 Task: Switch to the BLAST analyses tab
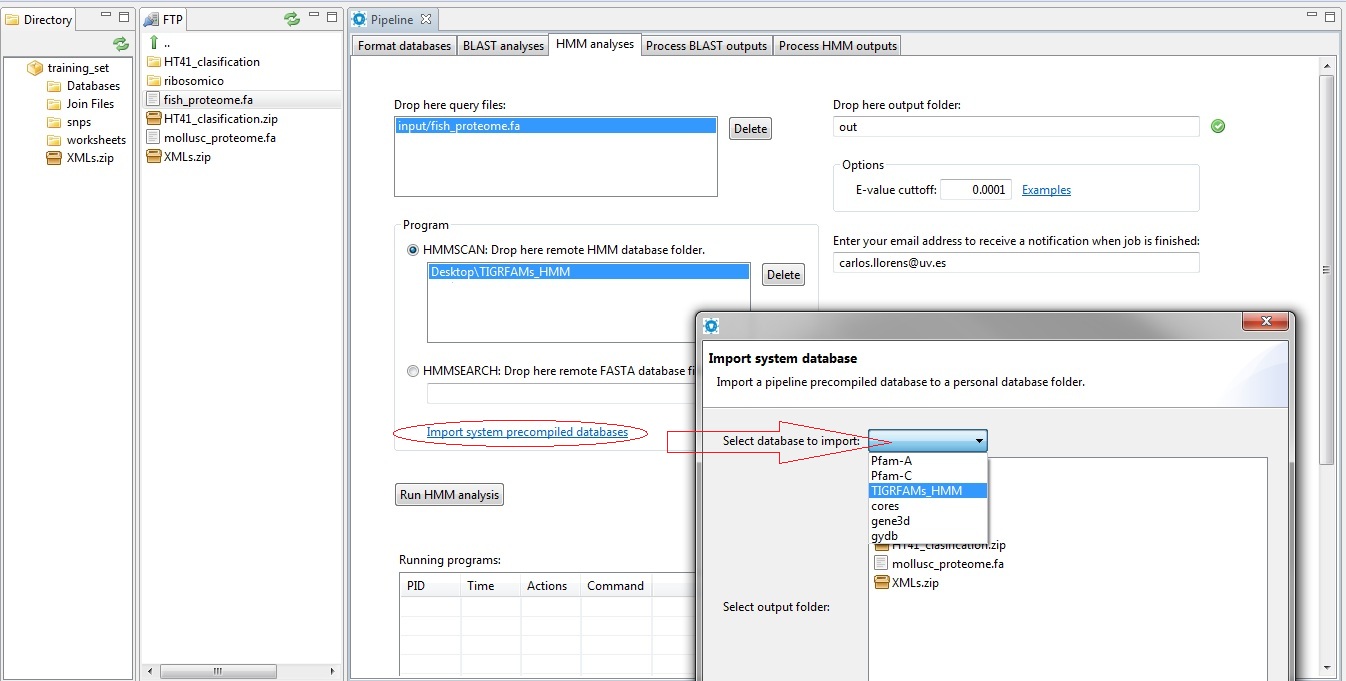pyautogui.click(x=503, y=46)
